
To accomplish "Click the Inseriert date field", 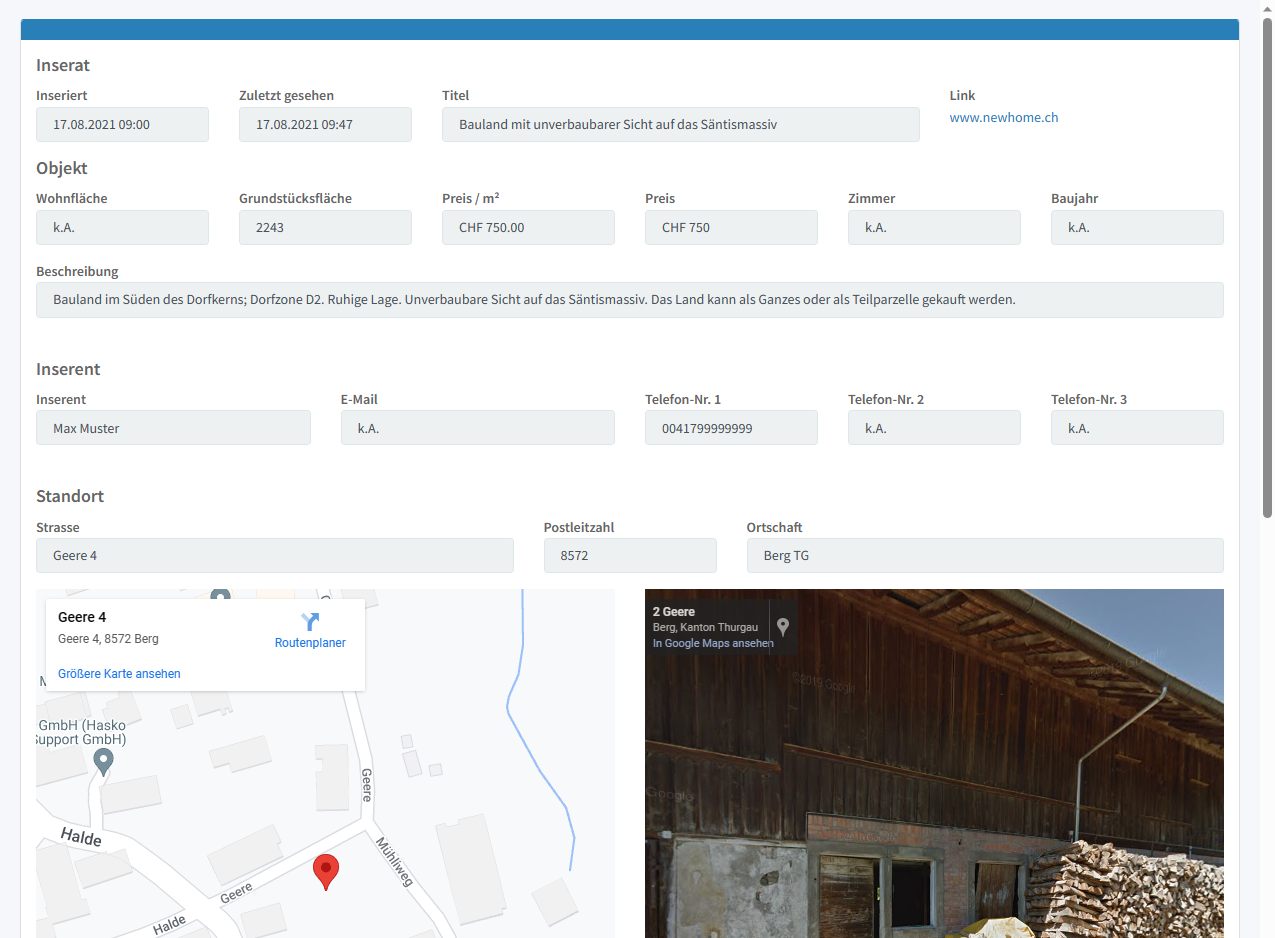I will point(122,125).
